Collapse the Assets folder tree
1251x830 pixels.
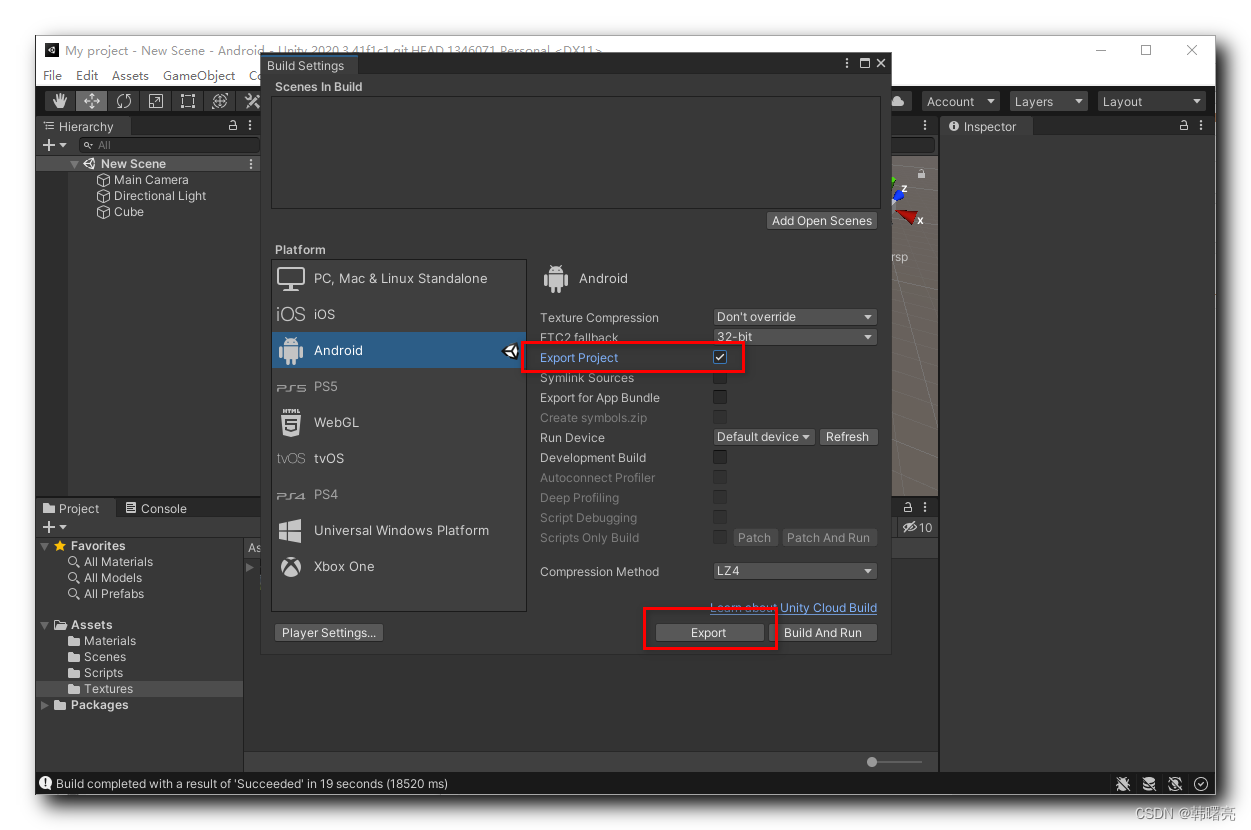coord(45,625)
